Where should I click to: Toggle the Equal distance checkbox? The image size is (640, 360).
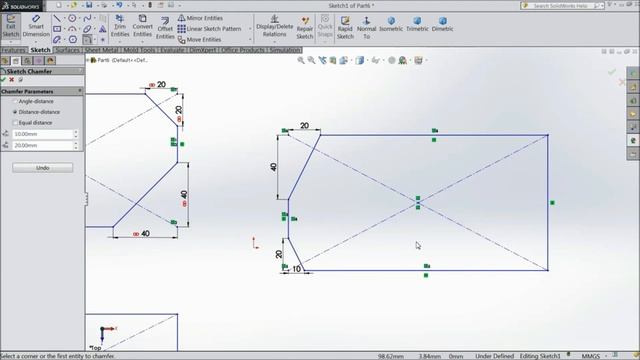pos(16,122)
